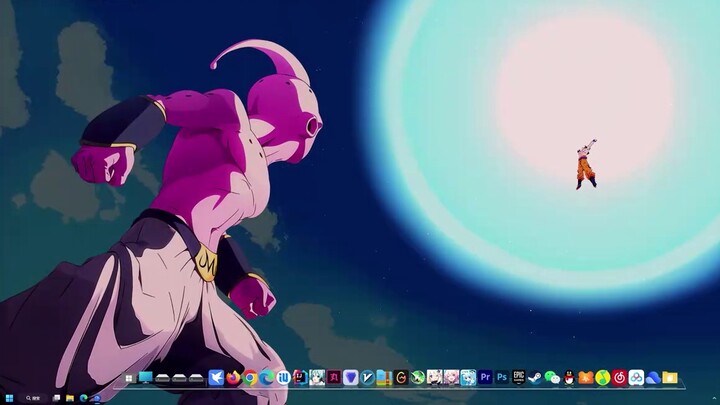
Task: Open the teal-haired anime character icon
Action: pyautogui.click(x=317, y=377)
